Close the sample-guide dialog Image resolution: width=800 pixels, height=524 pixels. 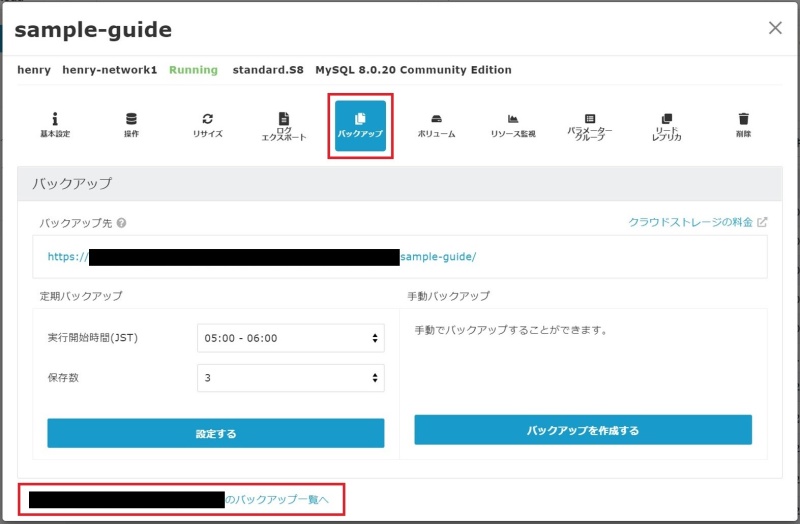775,28
